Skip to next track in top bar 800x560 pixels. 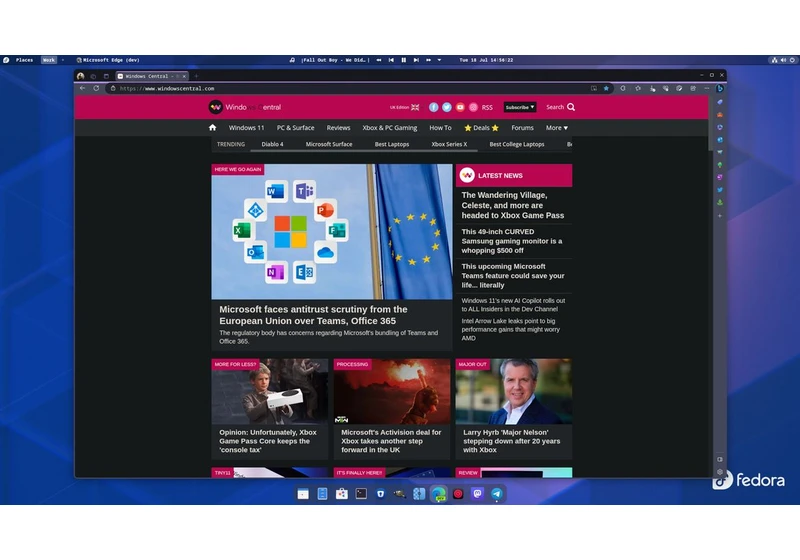[416, 60]
